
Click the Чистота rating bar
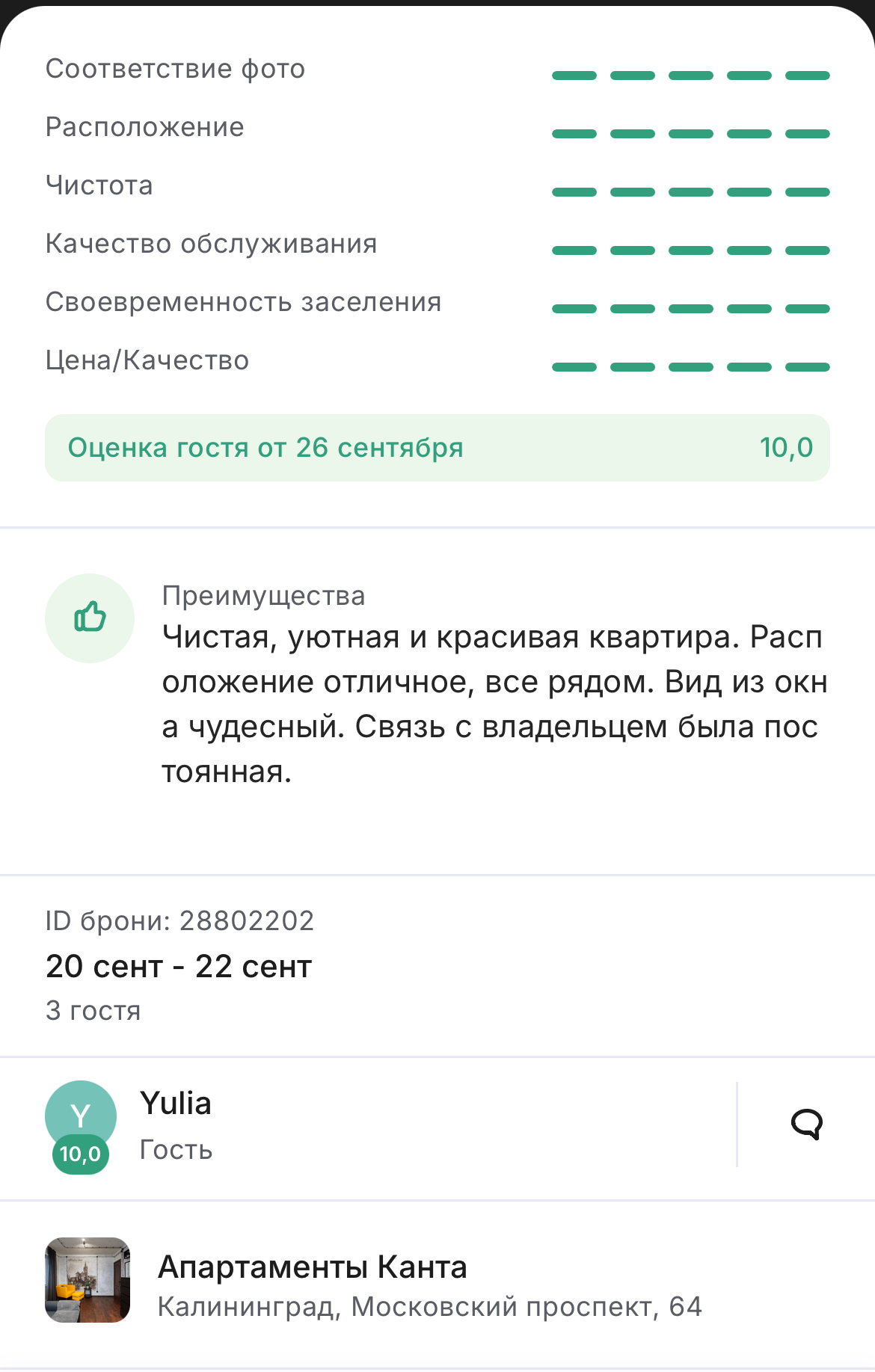pyautogui.click(x=691, y=192)
